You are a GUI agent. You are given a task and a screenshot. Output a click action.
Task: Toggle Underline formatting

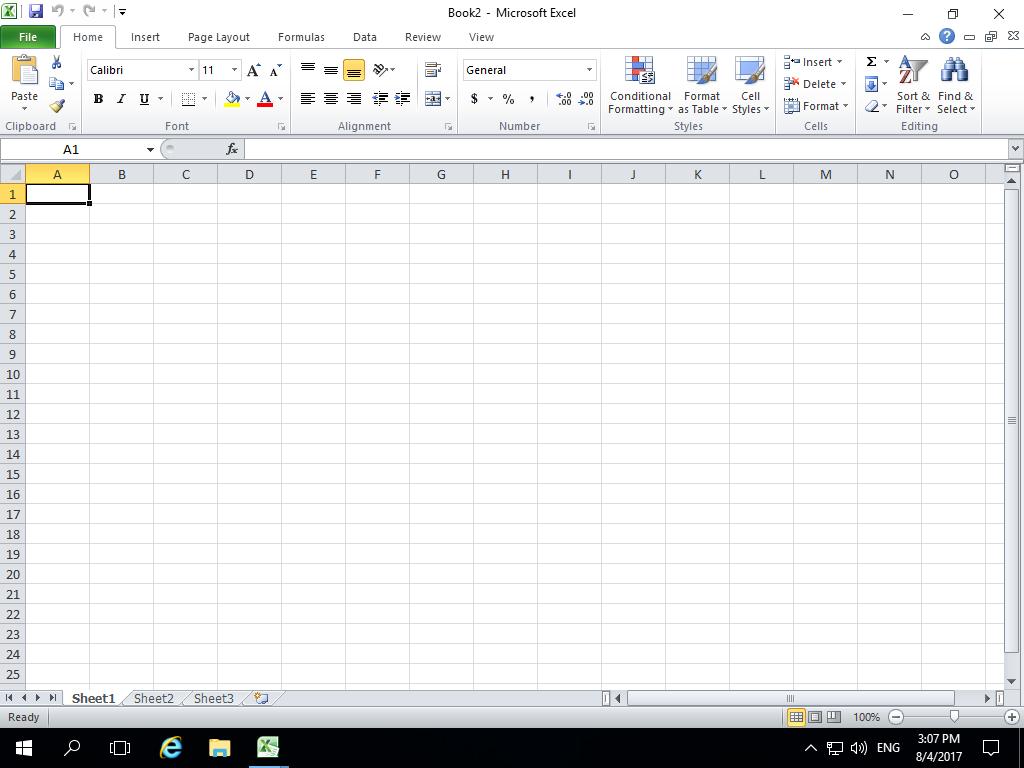(x=144, y=99)
